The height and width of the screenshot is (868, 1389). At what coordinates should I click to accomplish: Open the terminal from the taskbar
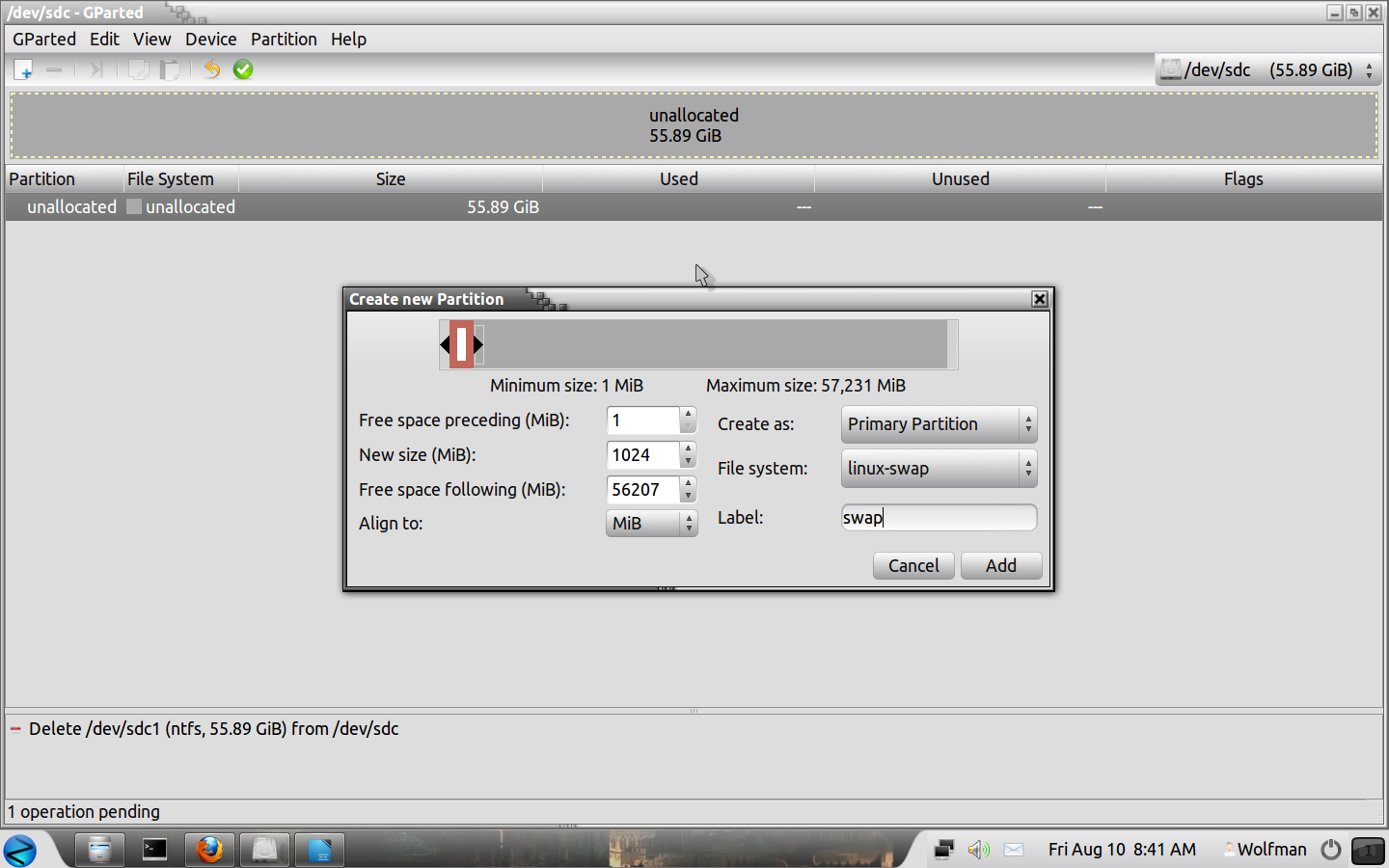pyautogui.click(x=154, y=850)
